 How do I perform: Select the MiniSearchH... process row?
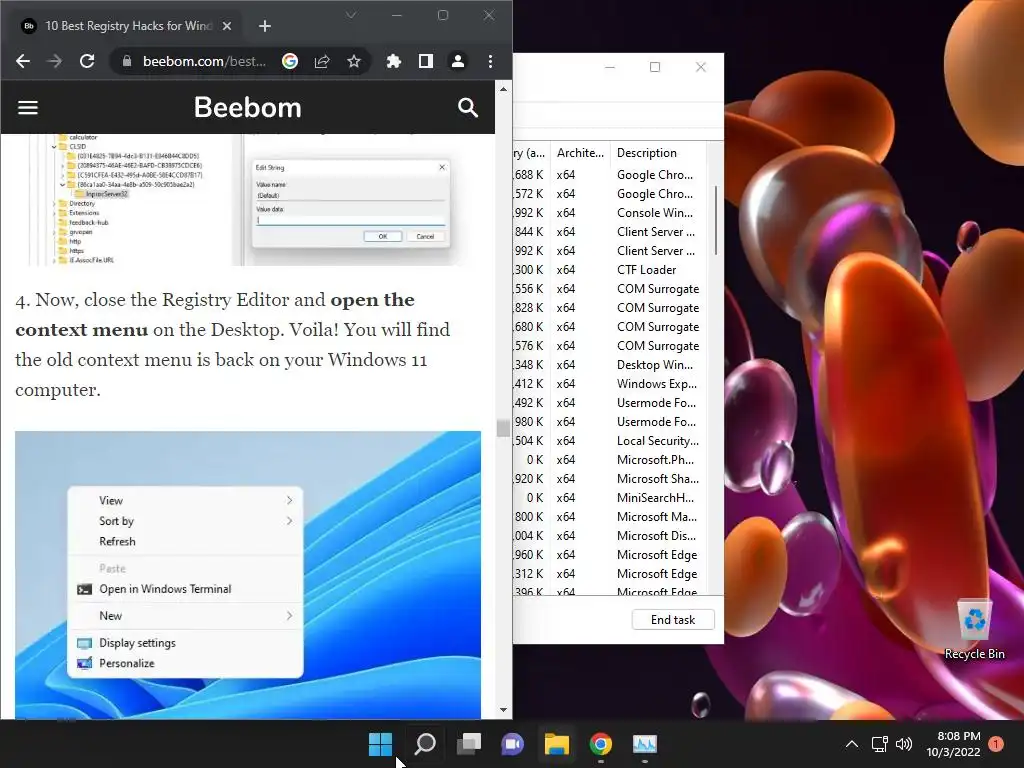[x=612, y=498]
